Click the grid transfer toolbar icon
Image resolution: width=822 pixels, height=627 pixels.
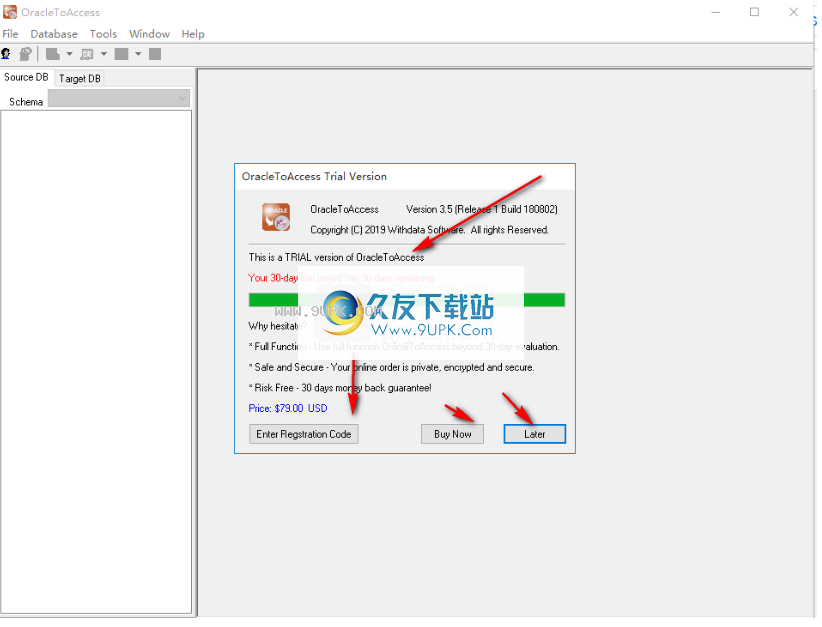click(x=87, y=54)
